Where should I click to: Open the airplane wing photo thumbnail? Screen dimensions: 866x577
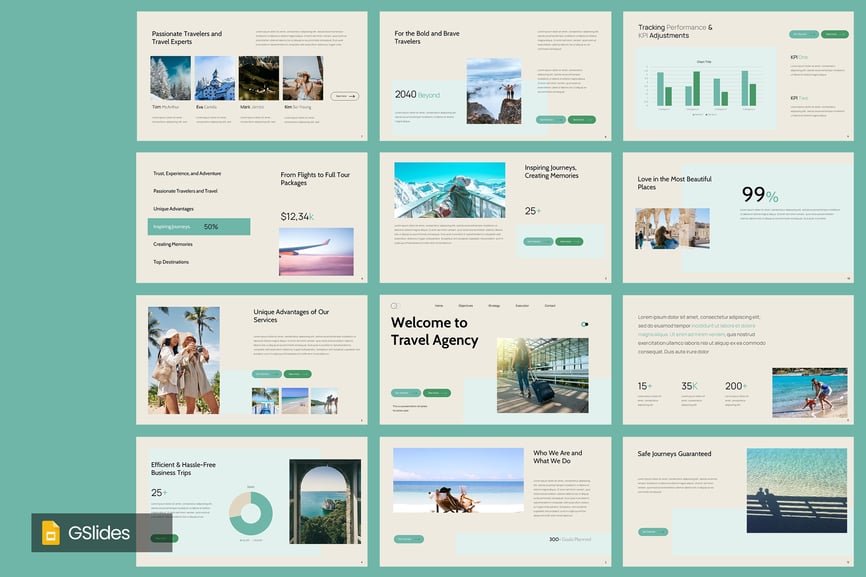(x=316, y=251)
